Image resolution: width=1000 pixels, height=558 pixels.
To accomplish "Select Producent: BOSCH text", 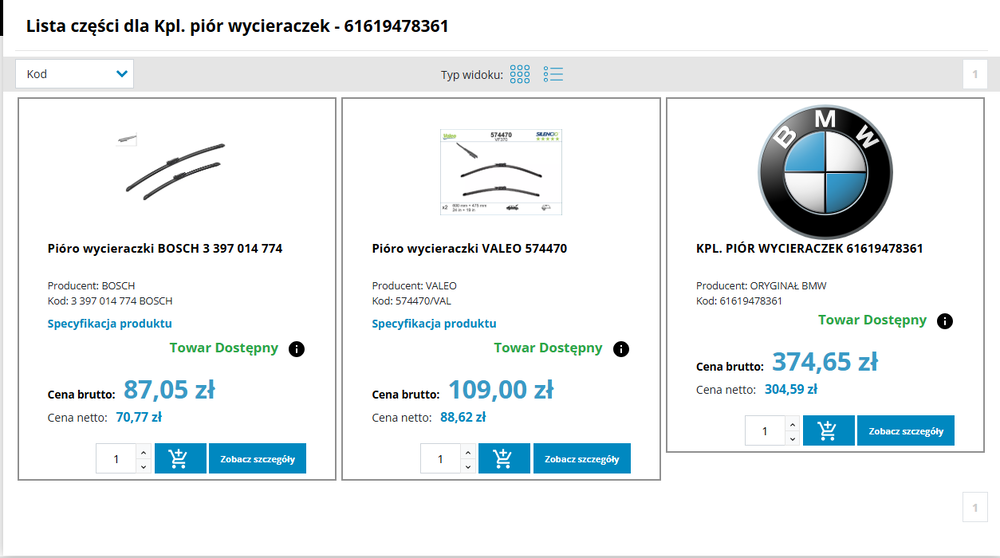I will 91,286.
